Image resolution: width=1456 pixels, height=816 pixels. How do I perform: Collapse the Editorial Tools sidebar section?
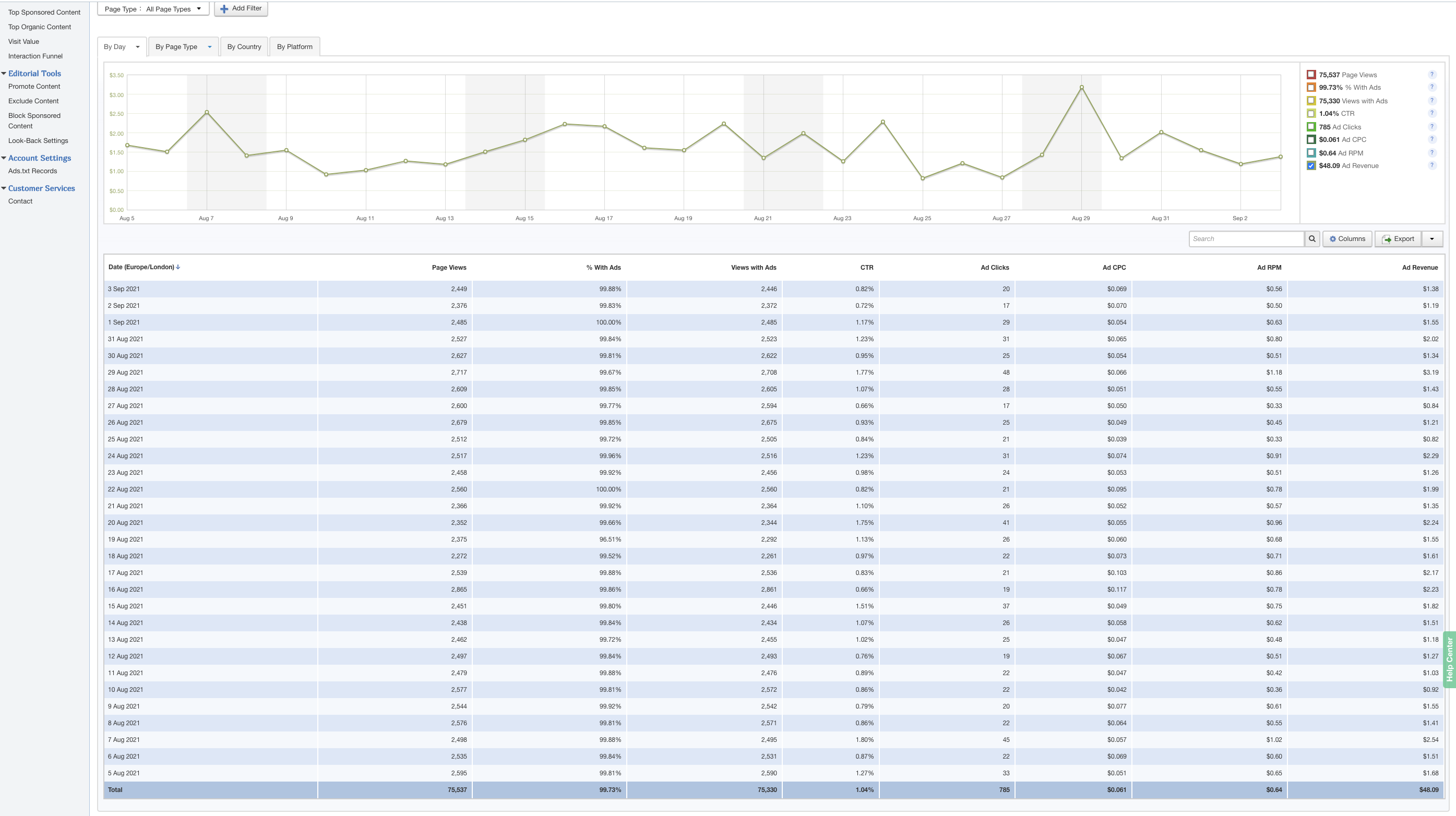pyautogui.click(x=4, y=74)
